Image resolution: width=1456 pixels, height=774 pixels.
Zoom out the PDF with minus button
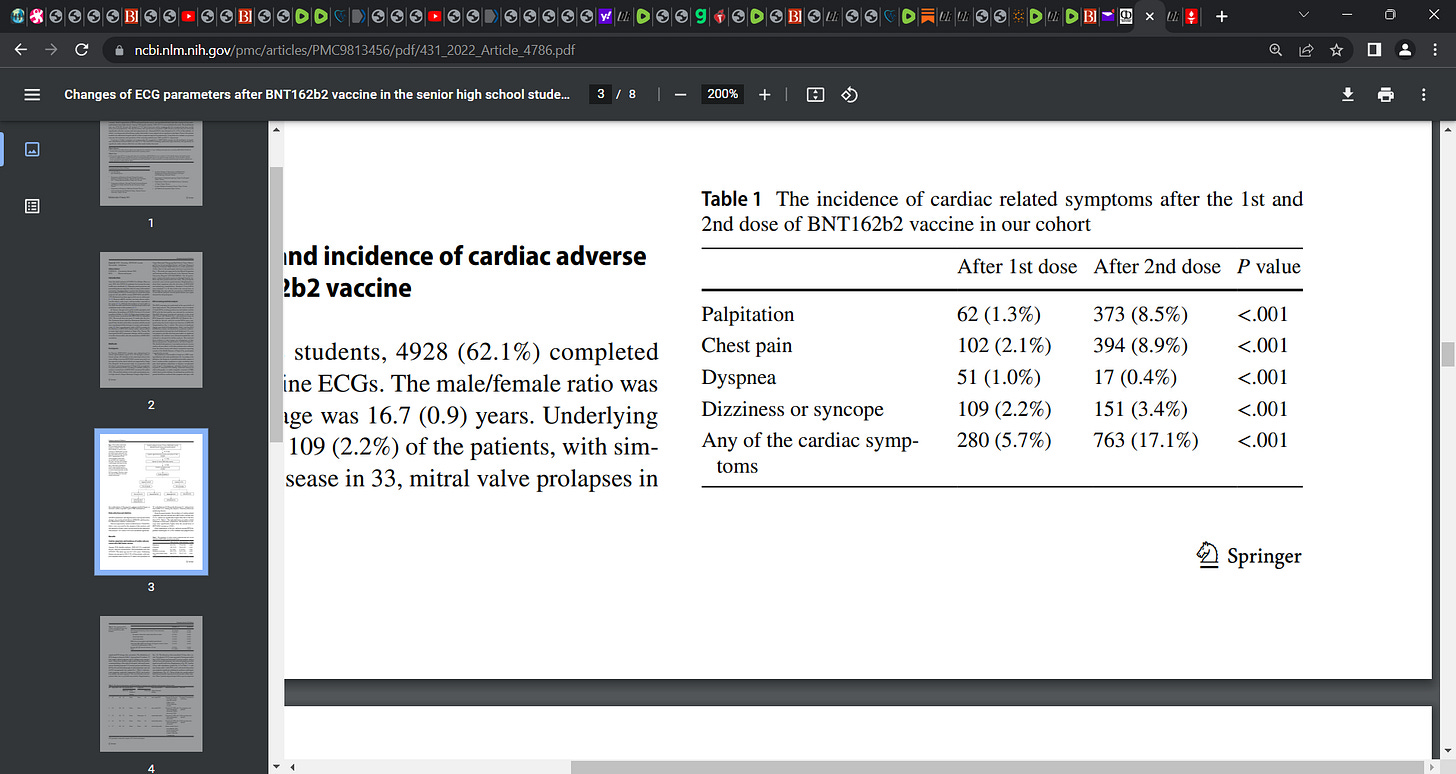coord(680,94)
